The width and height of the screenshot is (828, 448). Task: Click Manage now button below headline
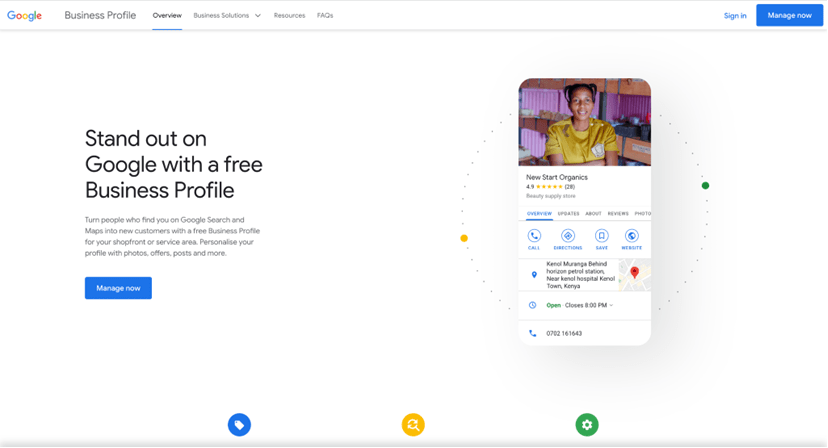[118, 288]
